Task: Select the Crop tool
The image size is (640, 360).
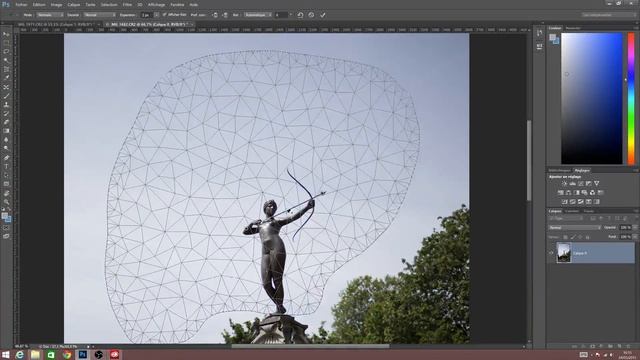Action: [x=6, y=69]
